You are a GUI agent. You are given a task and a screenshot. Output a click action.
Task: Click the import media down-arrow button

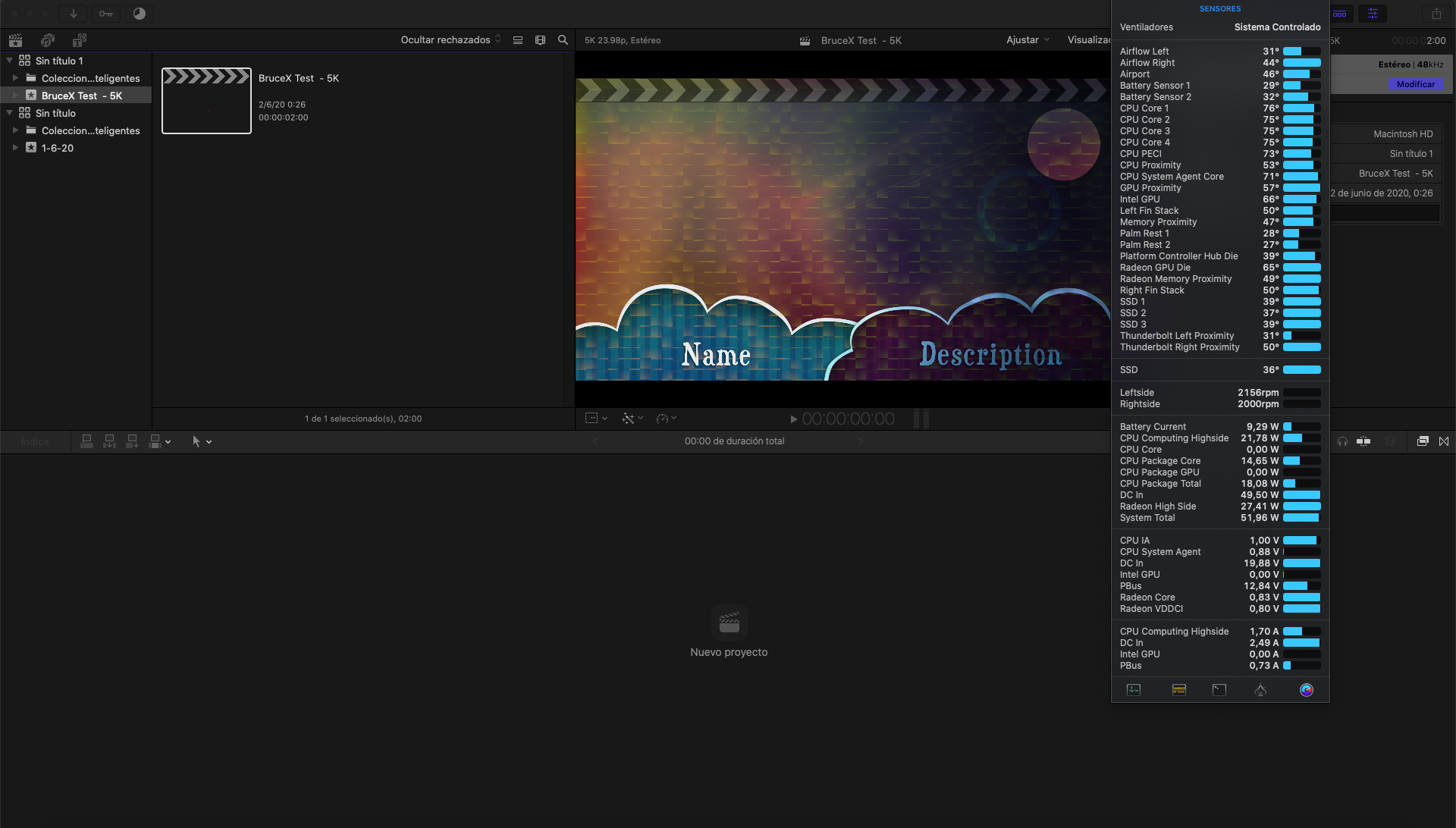(74, 14)
